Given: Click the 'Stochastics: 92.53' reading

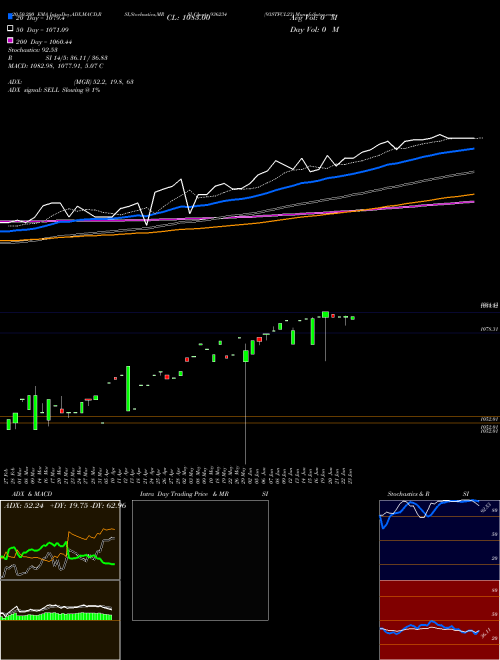Looking at the screenshot, I should click(x=32, y=50).
